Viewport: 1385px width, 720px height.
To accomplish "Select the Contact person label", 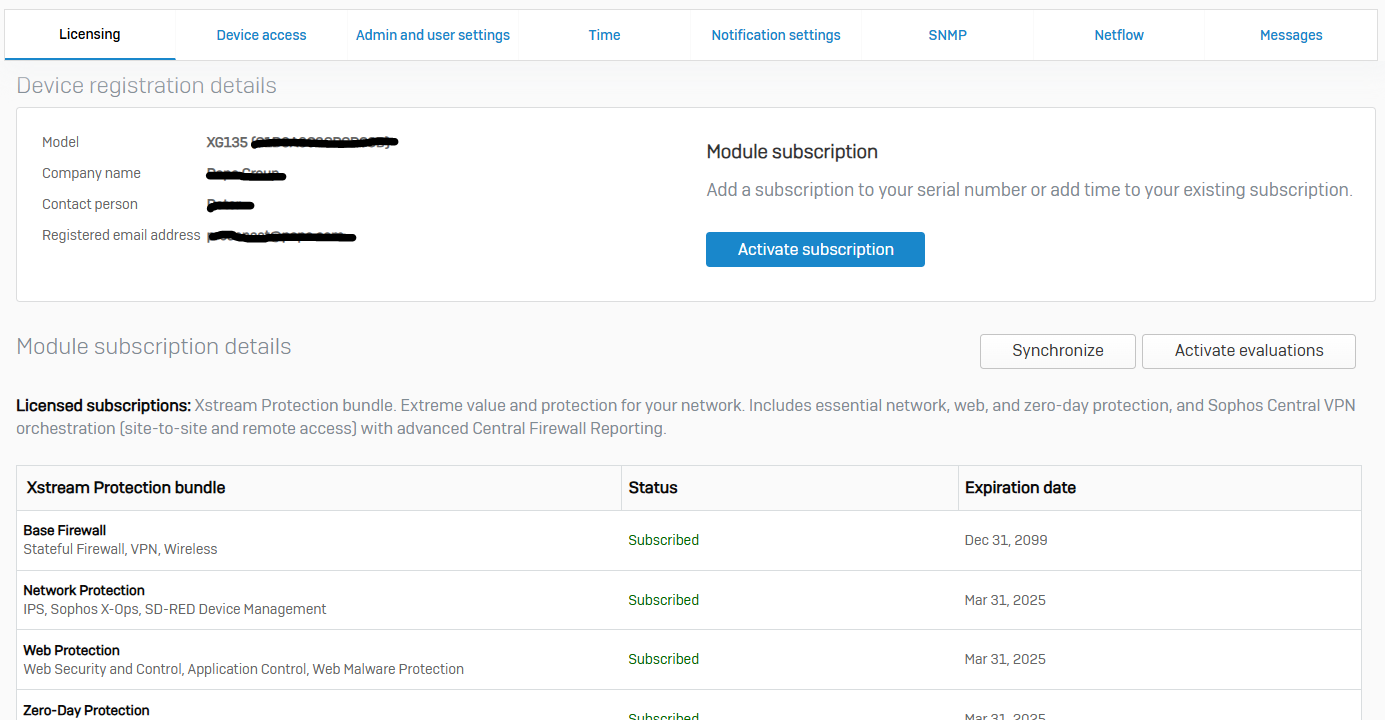I will point(90,204).
